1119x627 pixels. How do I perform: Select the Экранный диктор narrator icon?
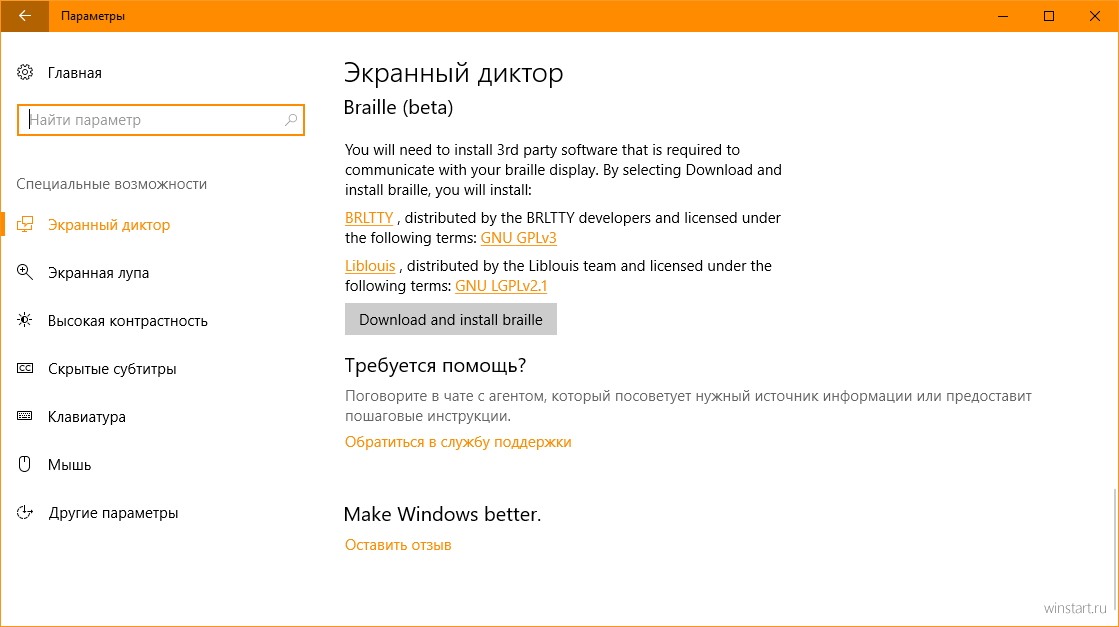tap(25, 225)
